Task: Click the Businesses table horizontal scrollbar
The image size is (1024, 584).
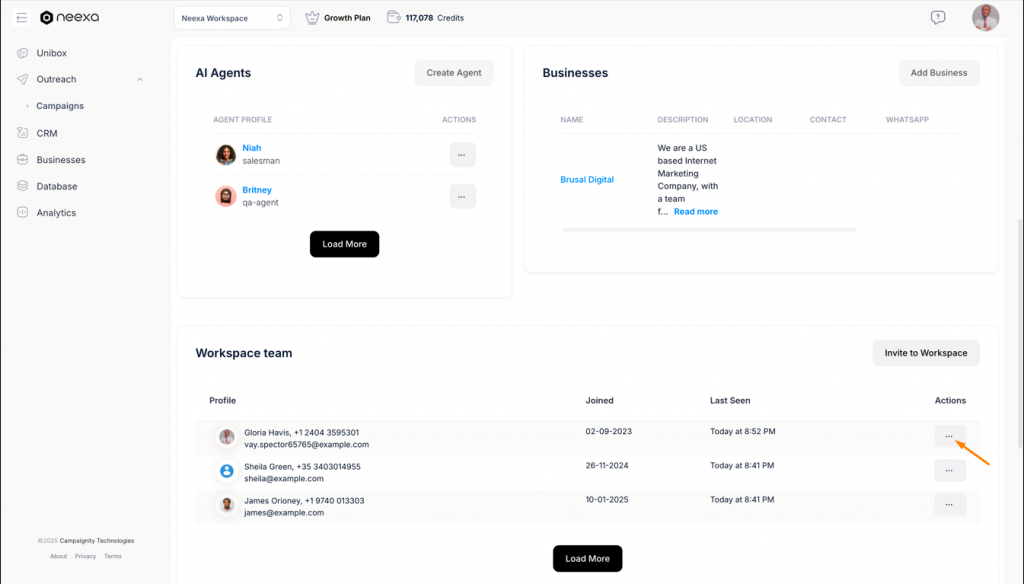Action: pos(708,230)
